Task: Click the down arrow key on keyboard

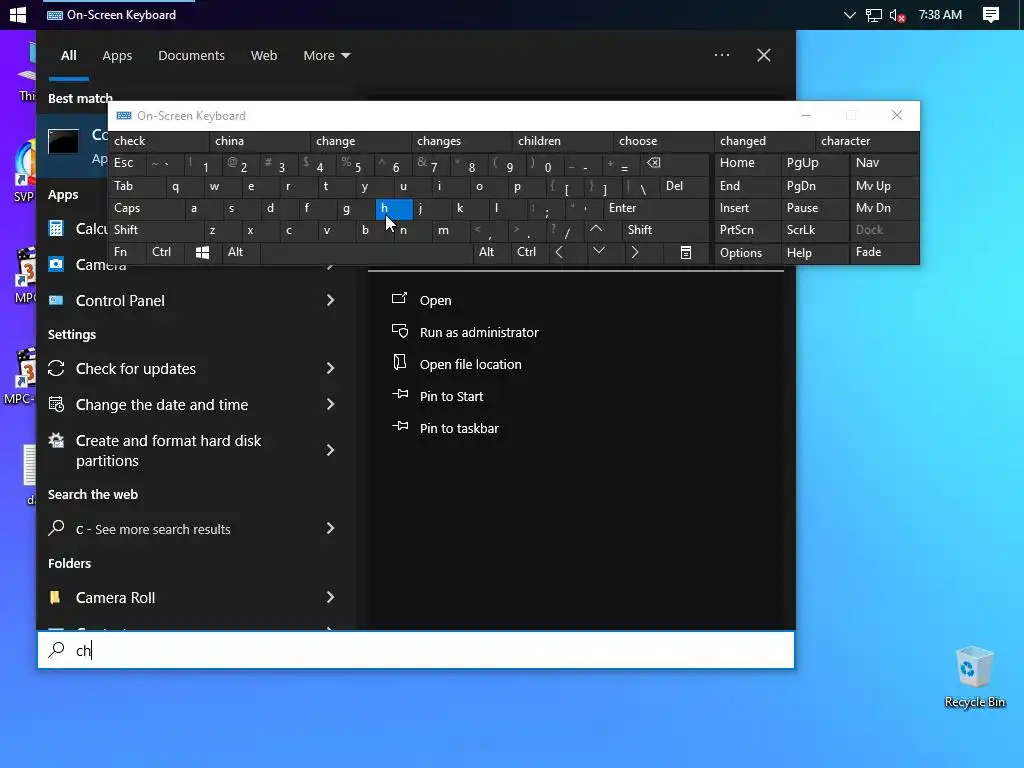Action: (x=598, y=252)
